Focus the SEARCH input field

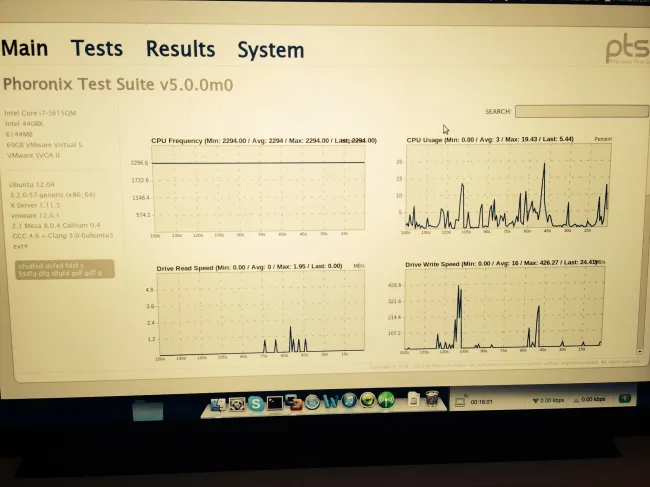(582, 111)
